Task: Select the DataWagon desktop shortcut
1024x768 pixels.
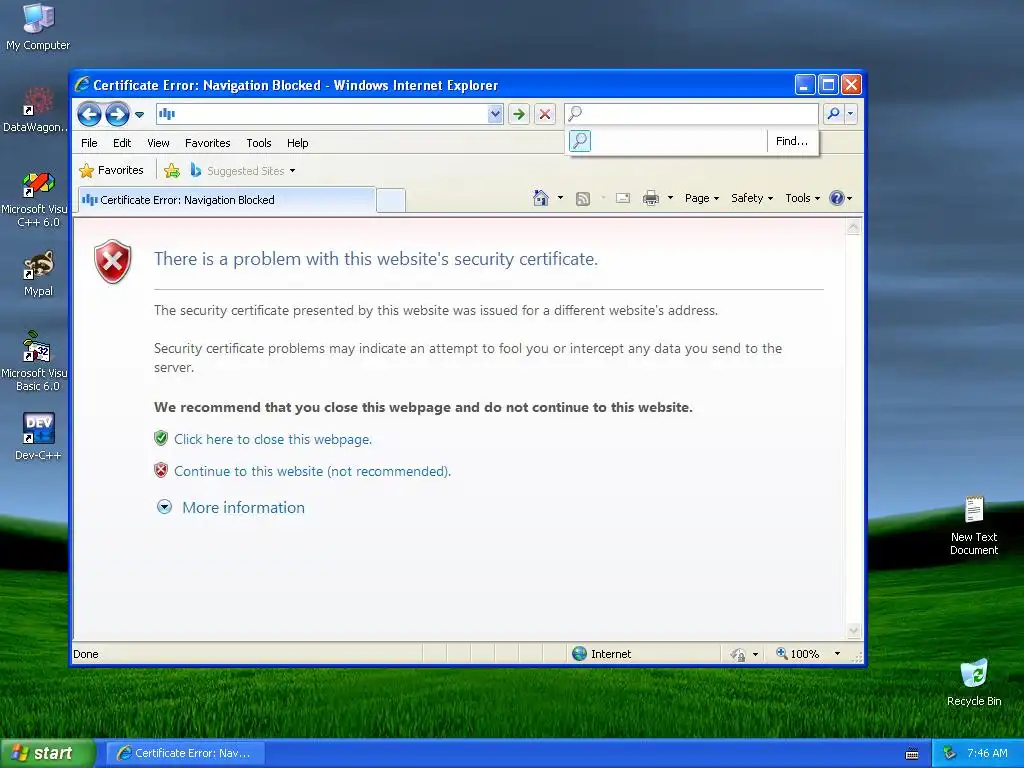Action: click(35, 109)
